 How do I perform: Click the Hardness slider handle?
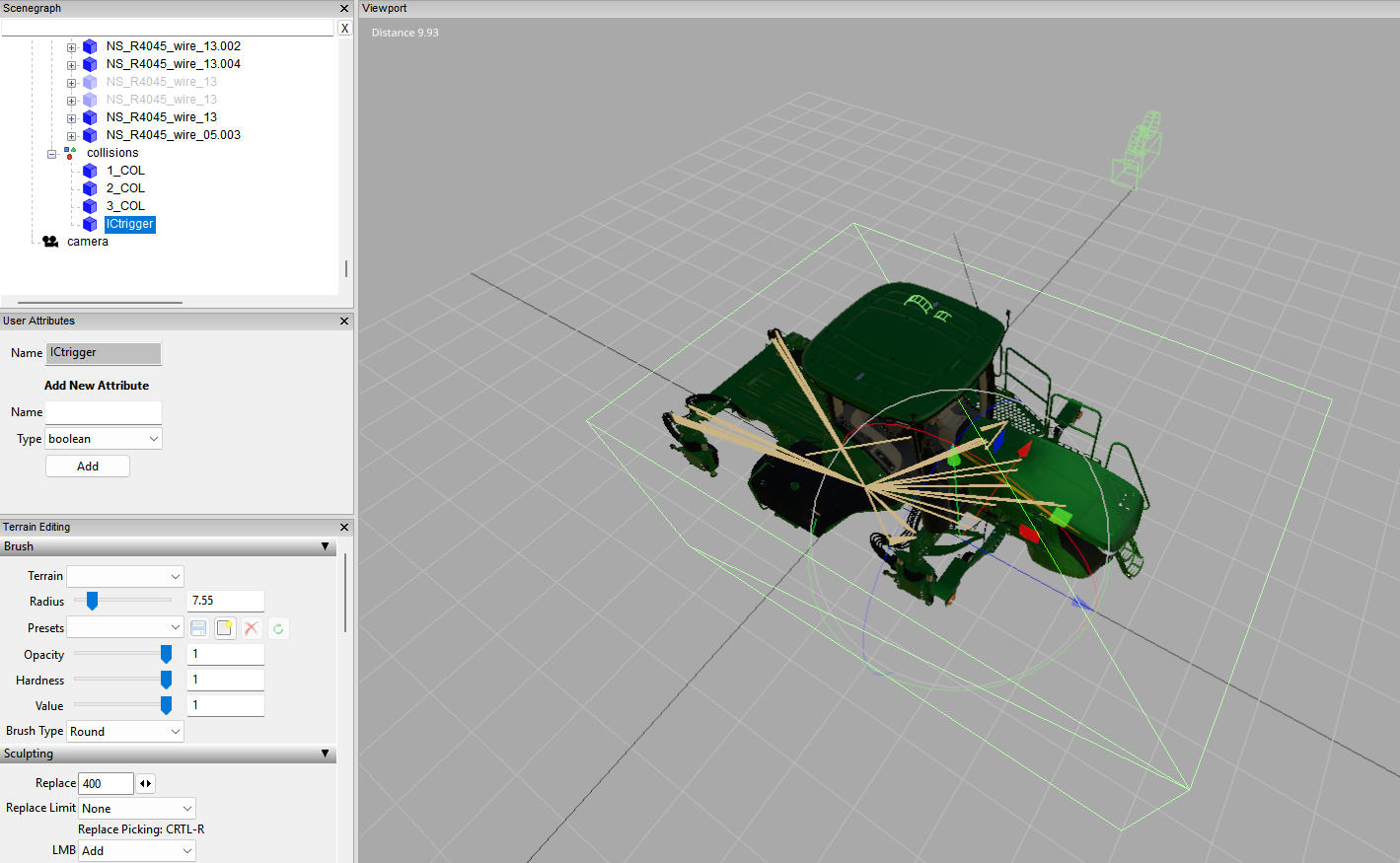click(166, 680)
